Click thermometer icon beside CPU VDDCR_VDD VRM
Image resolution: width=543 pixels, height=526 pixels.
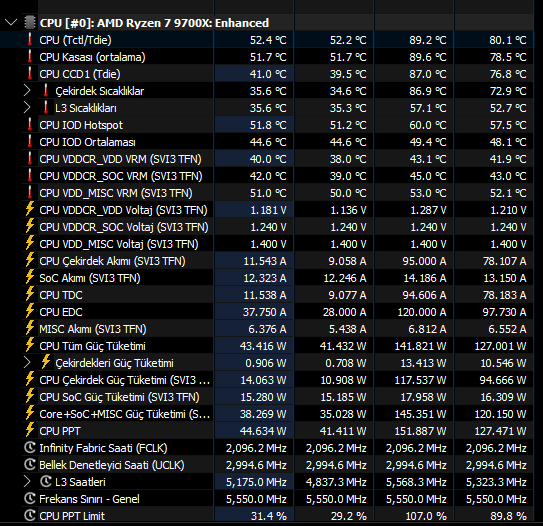coord(30,158)
